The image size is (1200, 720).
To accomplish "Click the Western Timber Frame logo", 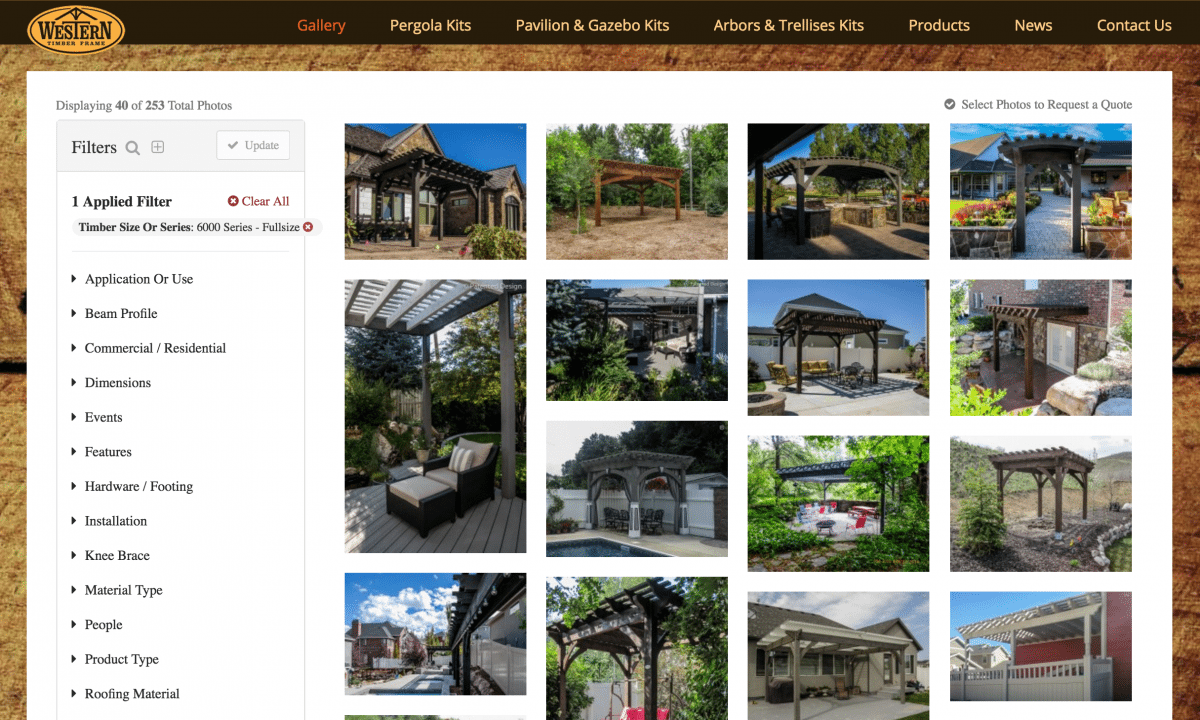I will (76, 28).
